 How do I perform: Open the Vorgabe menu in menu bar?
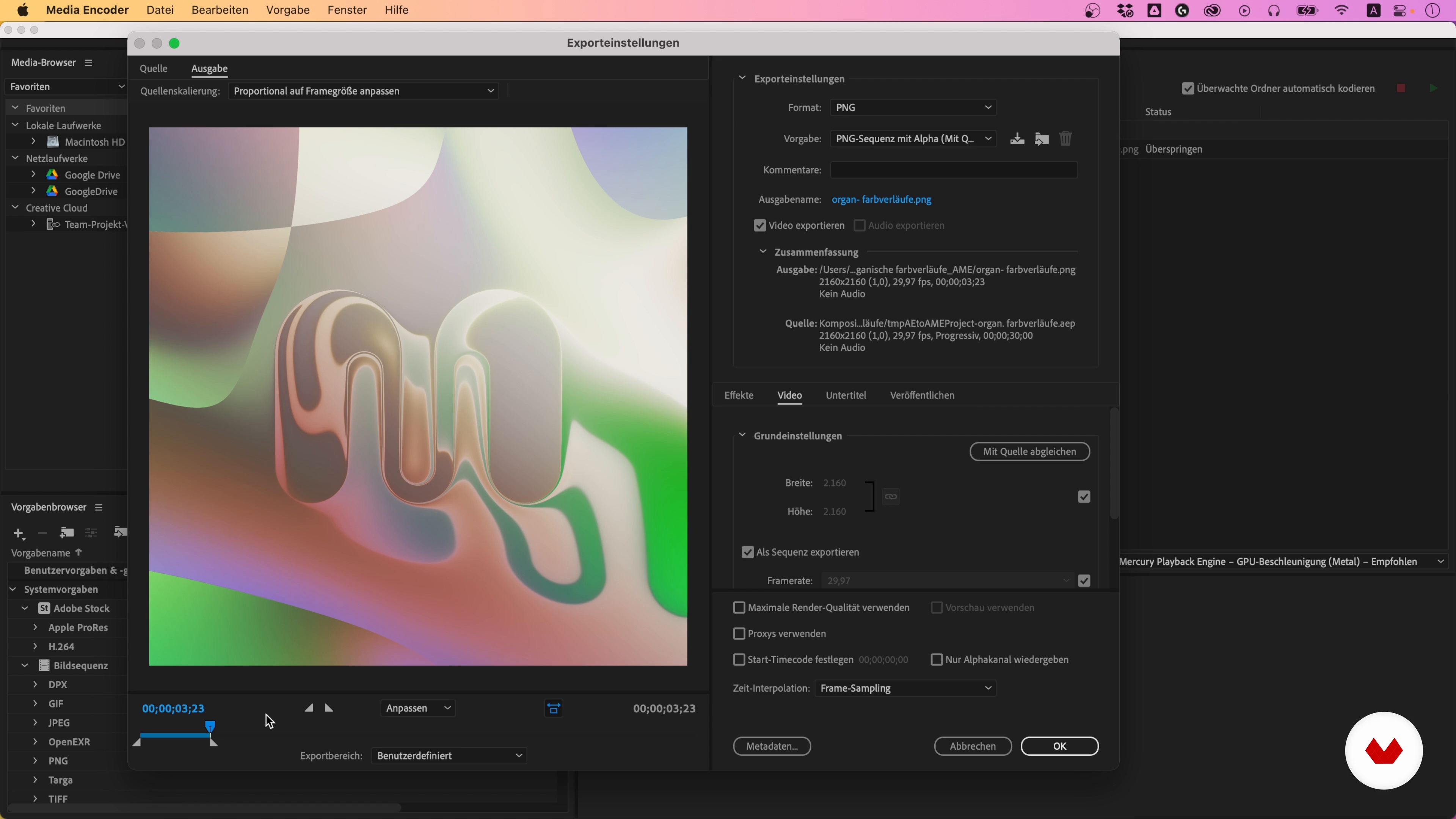coord(288,10)
